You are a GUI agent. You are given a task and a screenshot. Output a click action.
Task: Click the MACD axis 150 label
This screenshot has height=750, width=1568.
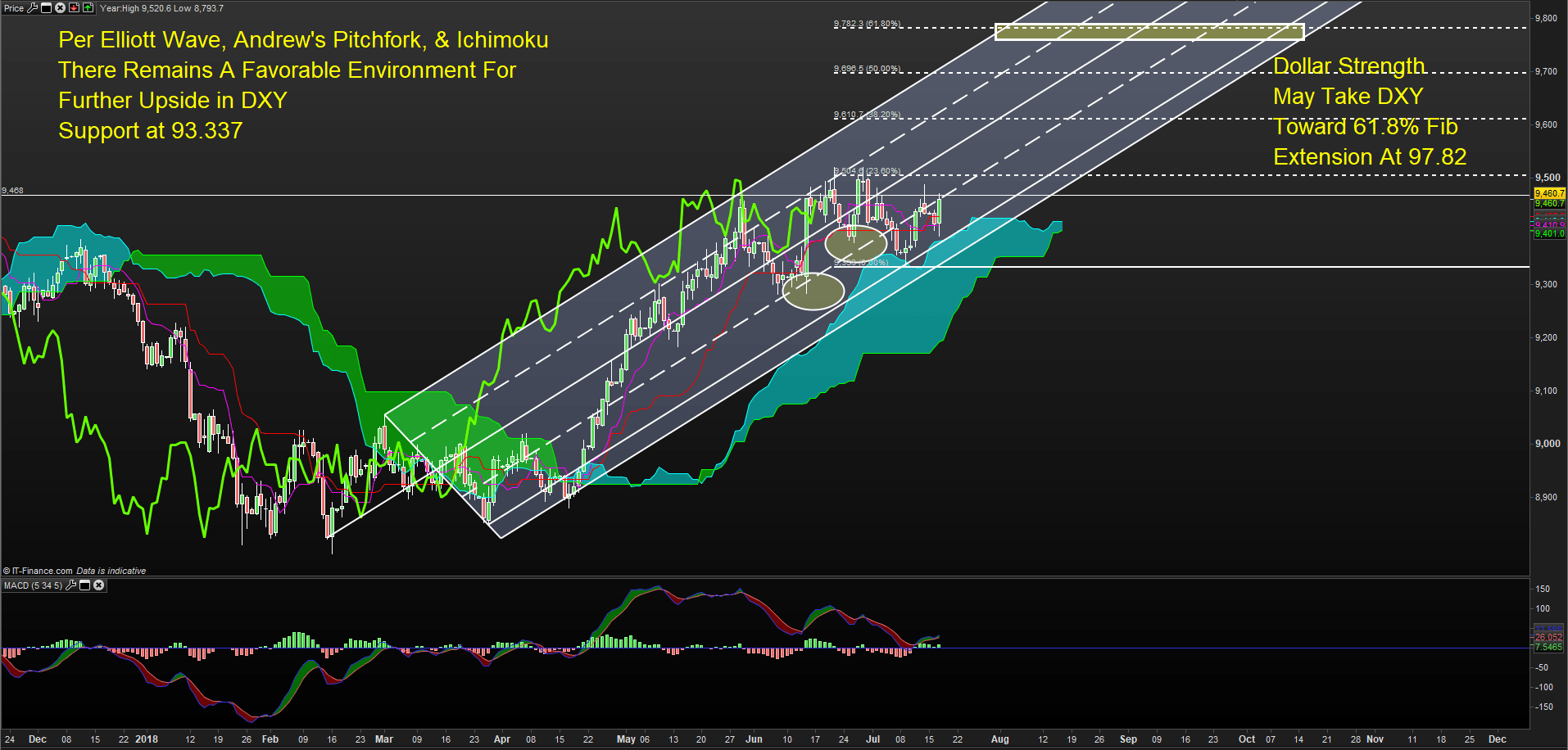click(x=1543, y=589)
